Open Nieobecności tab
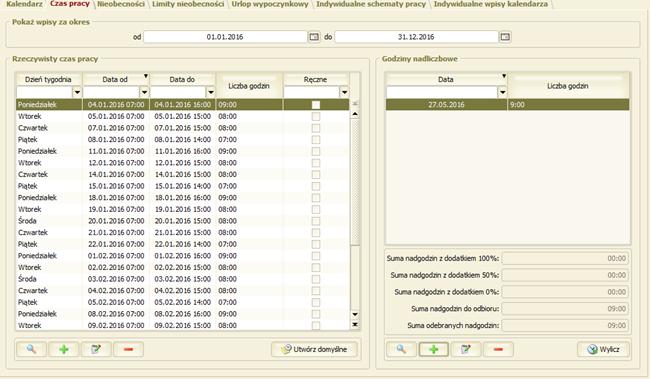The width and height of the screenshot is (650, 379). pos(121,4)
